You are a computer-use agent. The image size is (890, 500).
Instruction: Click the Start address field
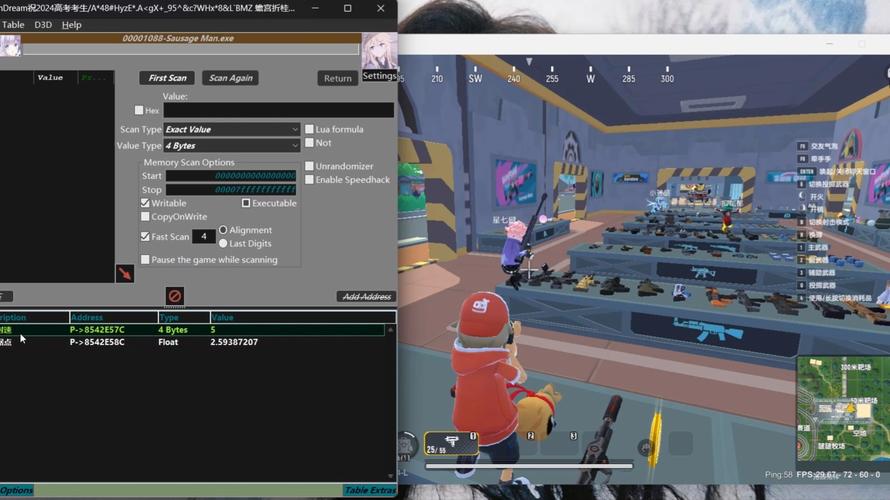tap(231, 176)
